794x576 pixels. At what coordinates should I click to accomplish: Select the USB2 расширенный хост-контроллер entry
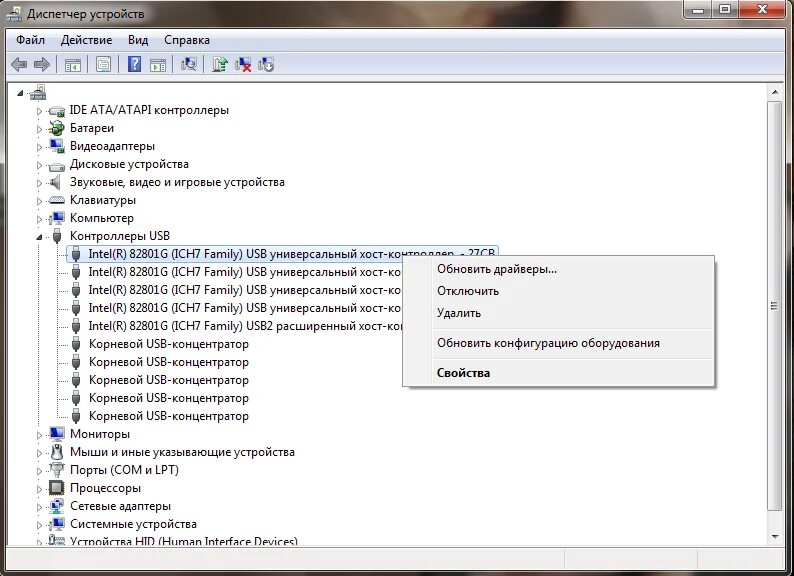(245, 326)
